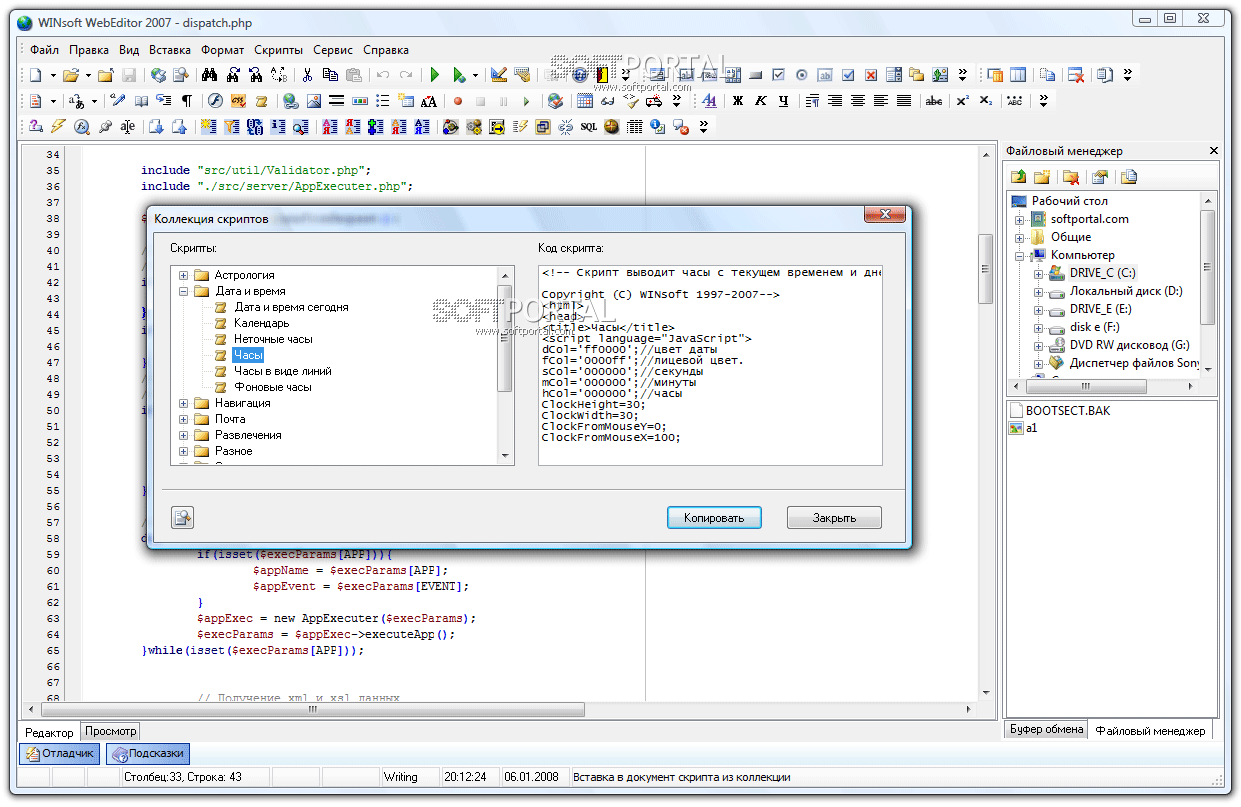Click the Open file folder icon
Screen dimensions: 1241x807
point(70,75)
